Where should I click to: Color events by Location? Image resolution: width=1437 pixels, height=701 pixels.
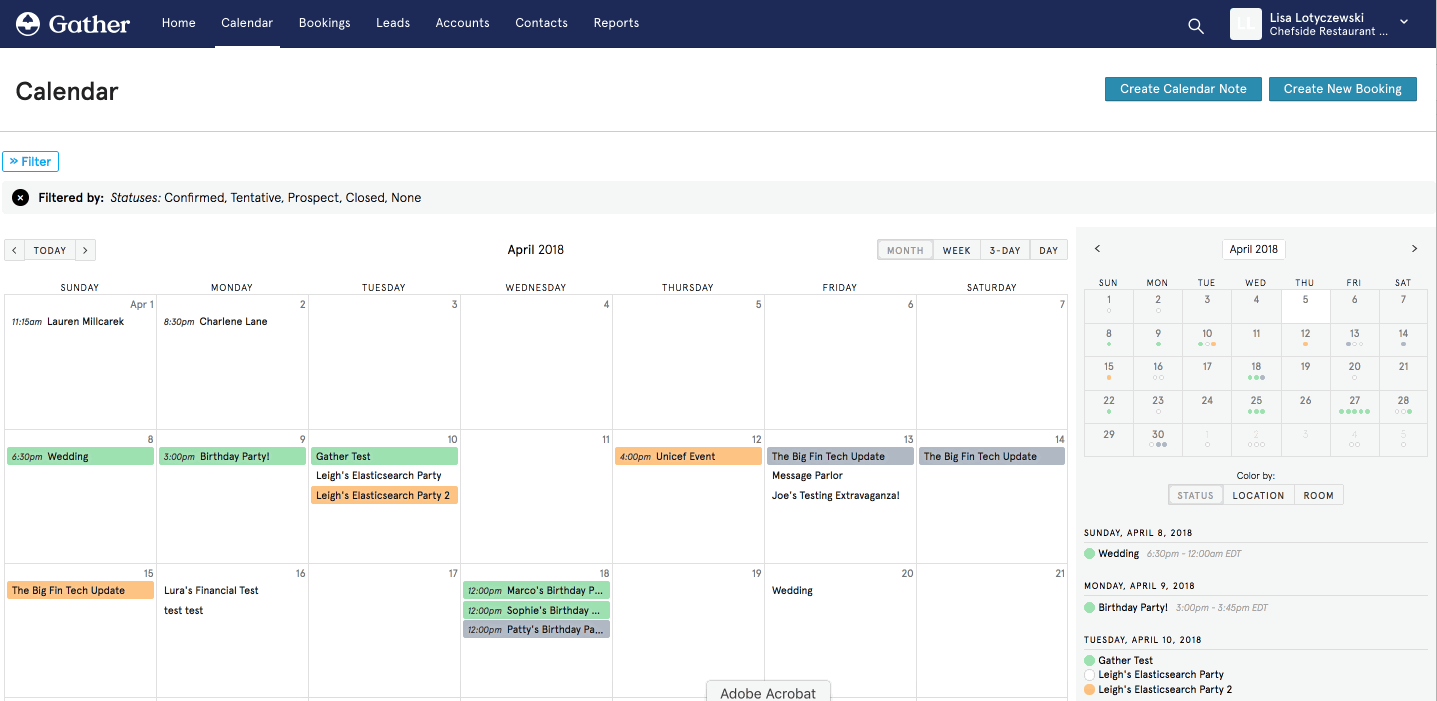click(x=1258, y=495)
